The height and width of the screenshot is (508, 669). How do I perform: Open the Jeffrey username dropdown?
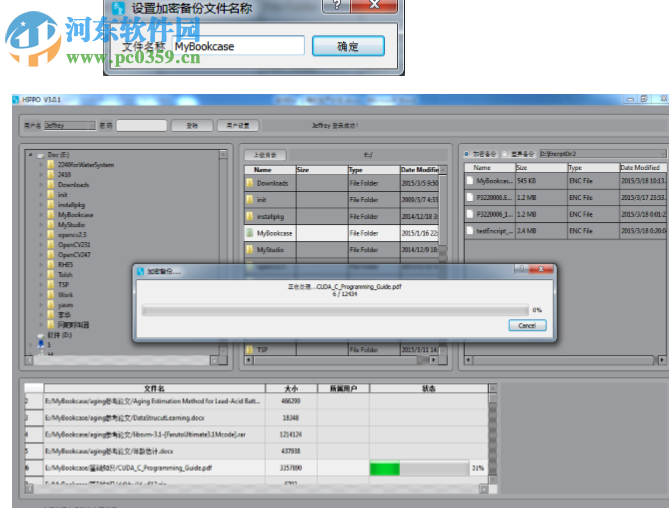(x=70, y=125)
